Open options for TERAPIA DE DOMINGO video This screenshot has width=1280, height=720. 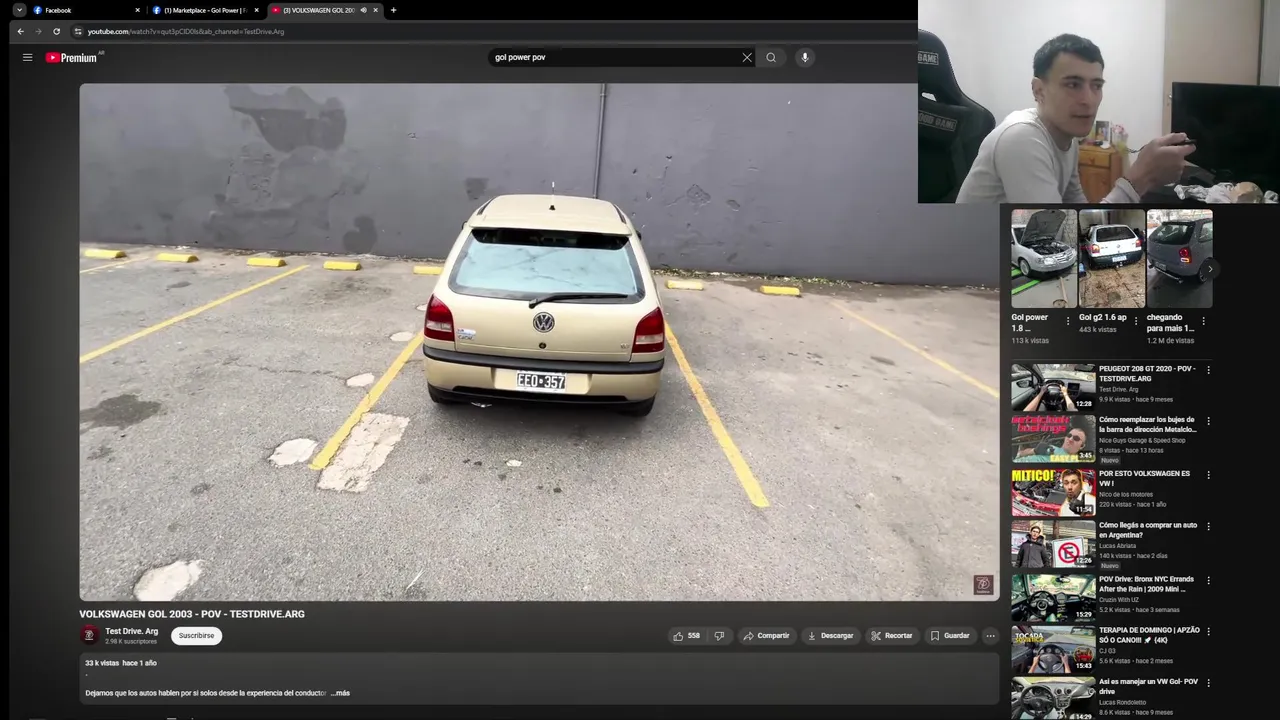click(x=1208, y=631)
